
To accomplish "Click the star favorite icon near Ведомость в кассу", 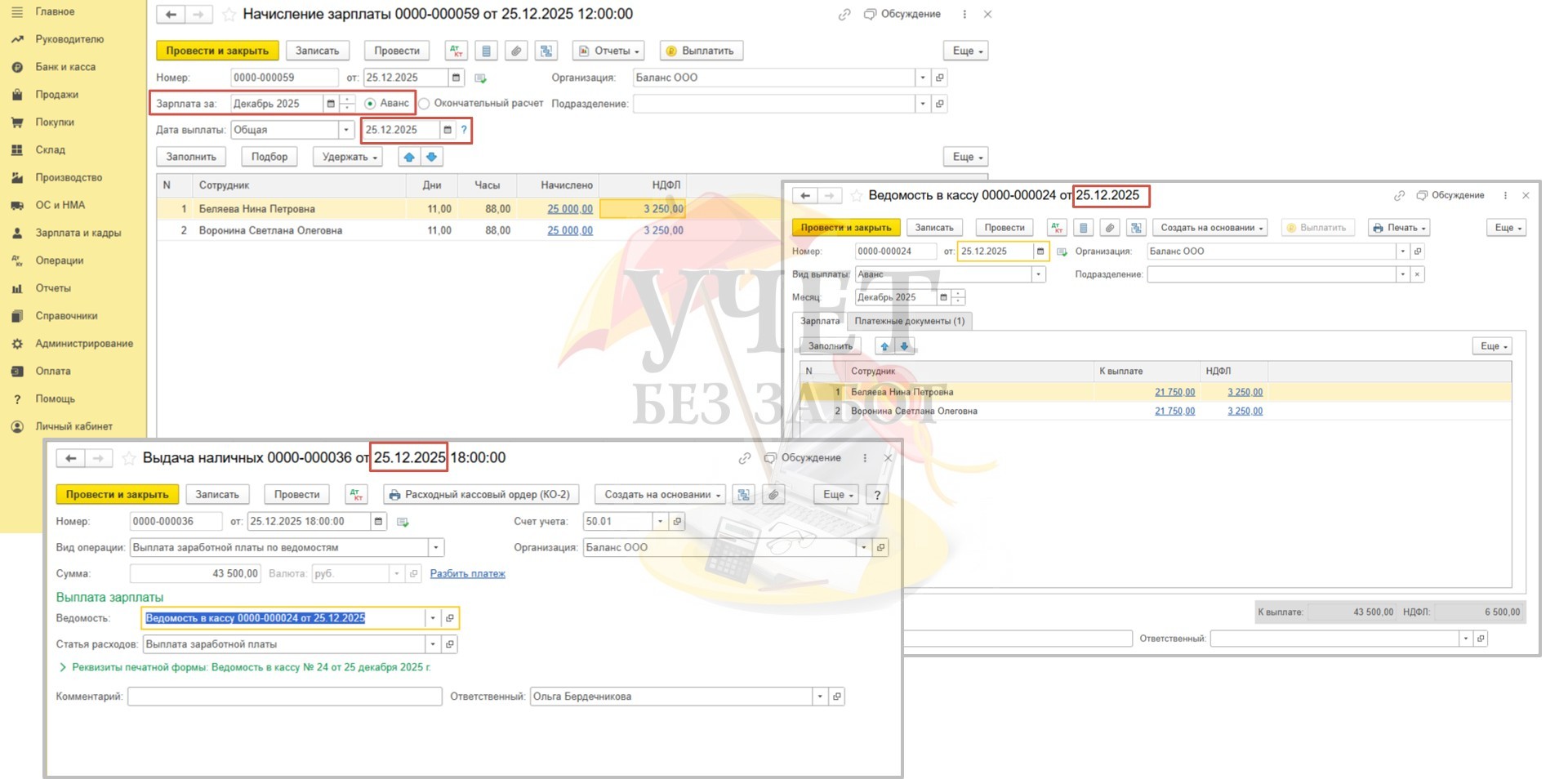I will coord(856,196).
